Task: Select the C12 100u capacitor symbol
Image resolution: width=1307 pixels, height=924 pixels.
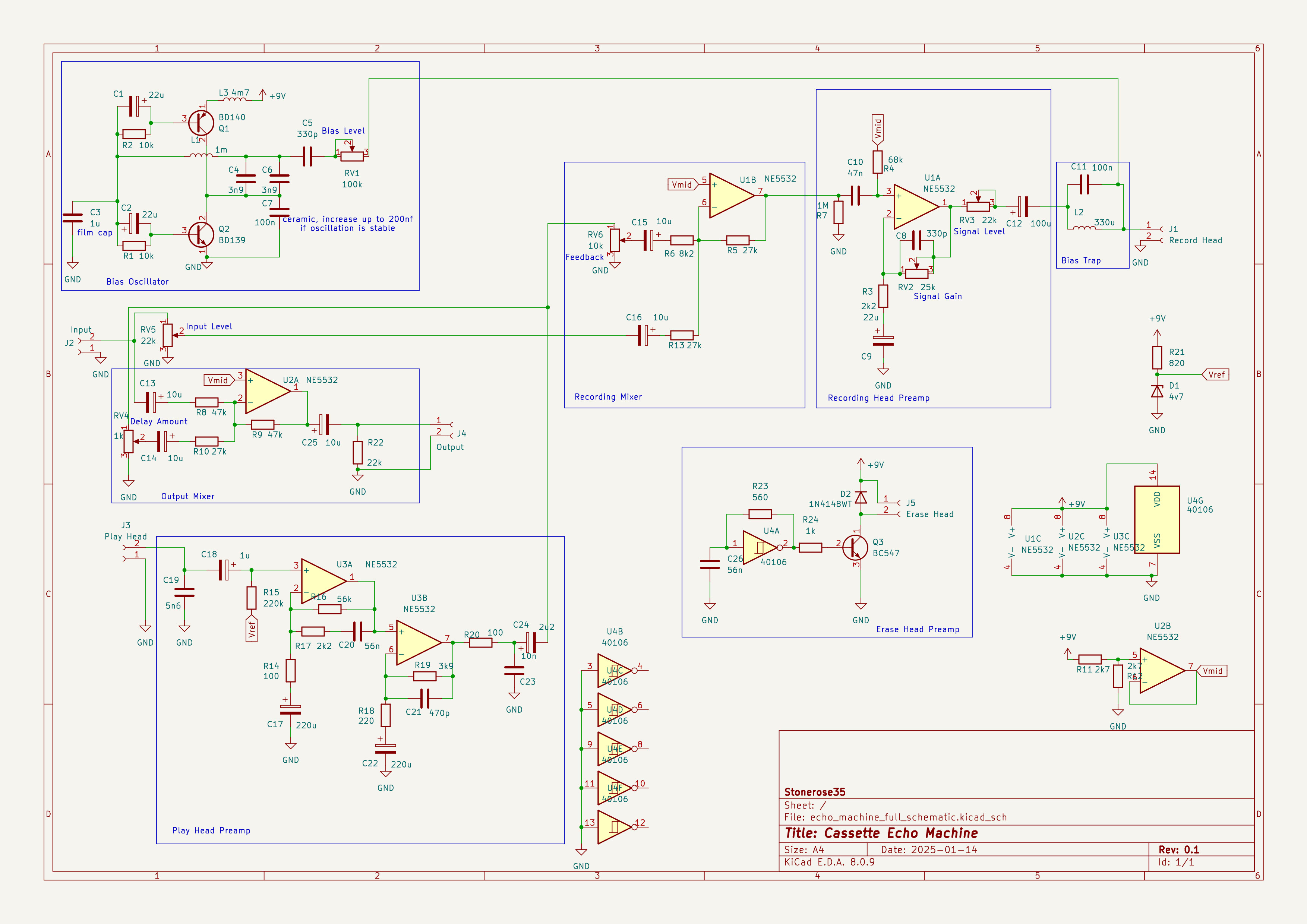Action: (x=1023, y=206)
